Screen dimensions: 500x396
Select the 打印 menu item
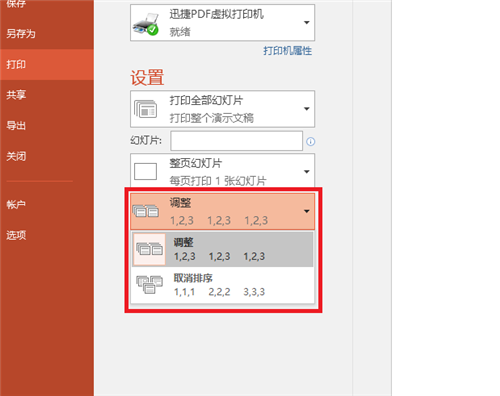[47, 64]
